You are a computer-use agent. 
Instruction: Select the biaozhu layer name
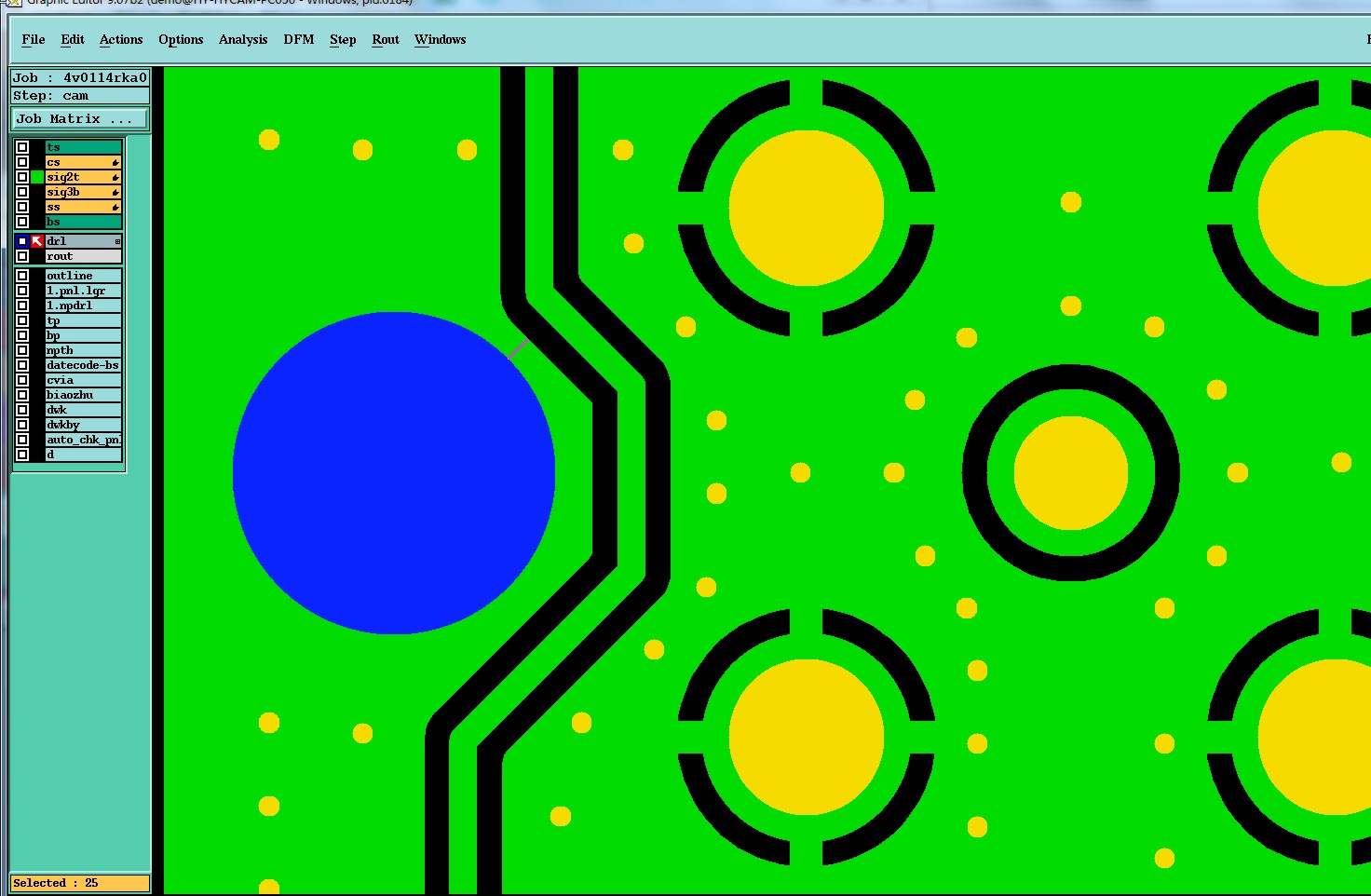pyautogui.click(x=84, y=395)
